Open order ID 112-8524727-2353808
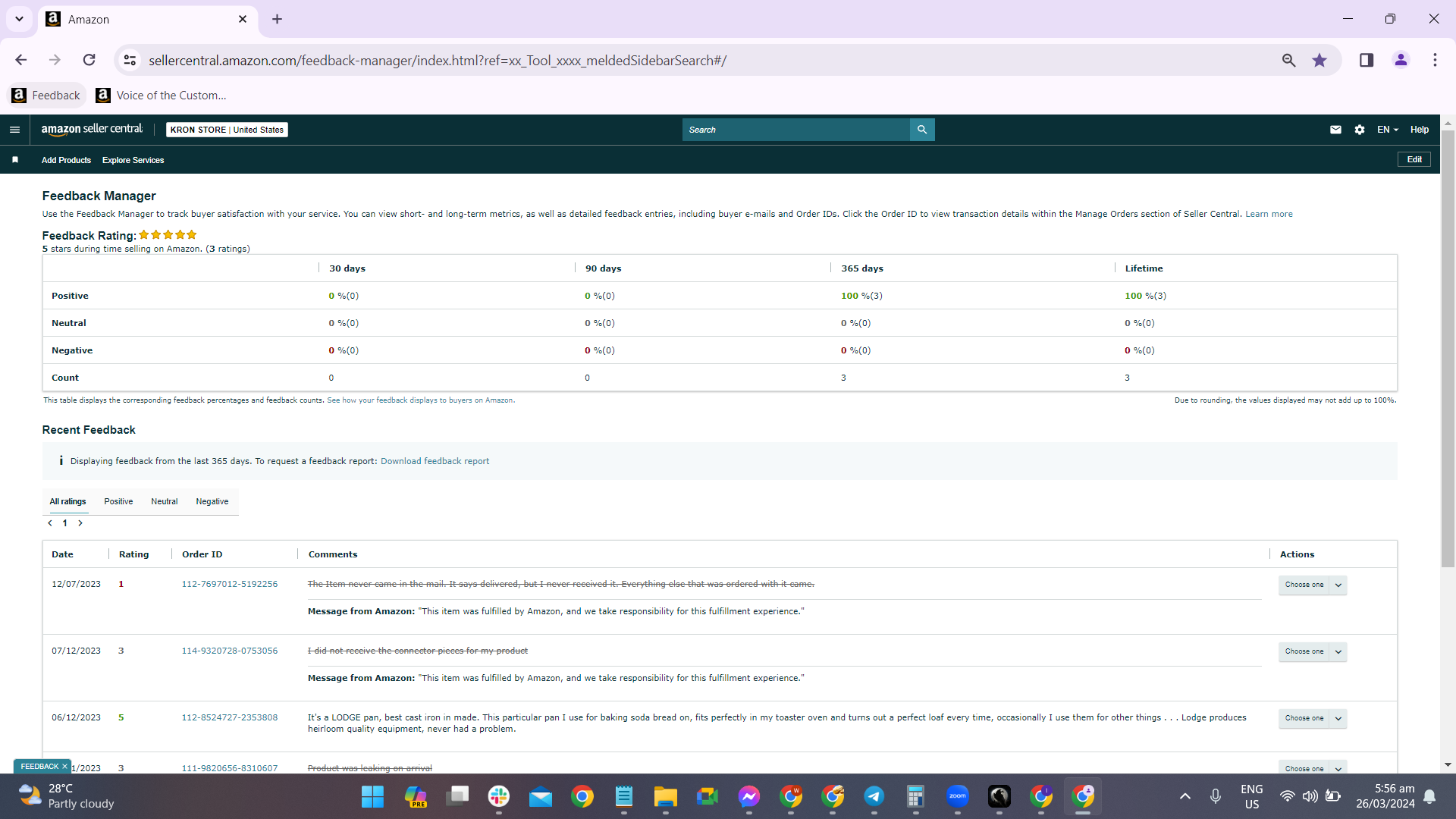This screenshot has height=819, width=1456. pos(230,717)
